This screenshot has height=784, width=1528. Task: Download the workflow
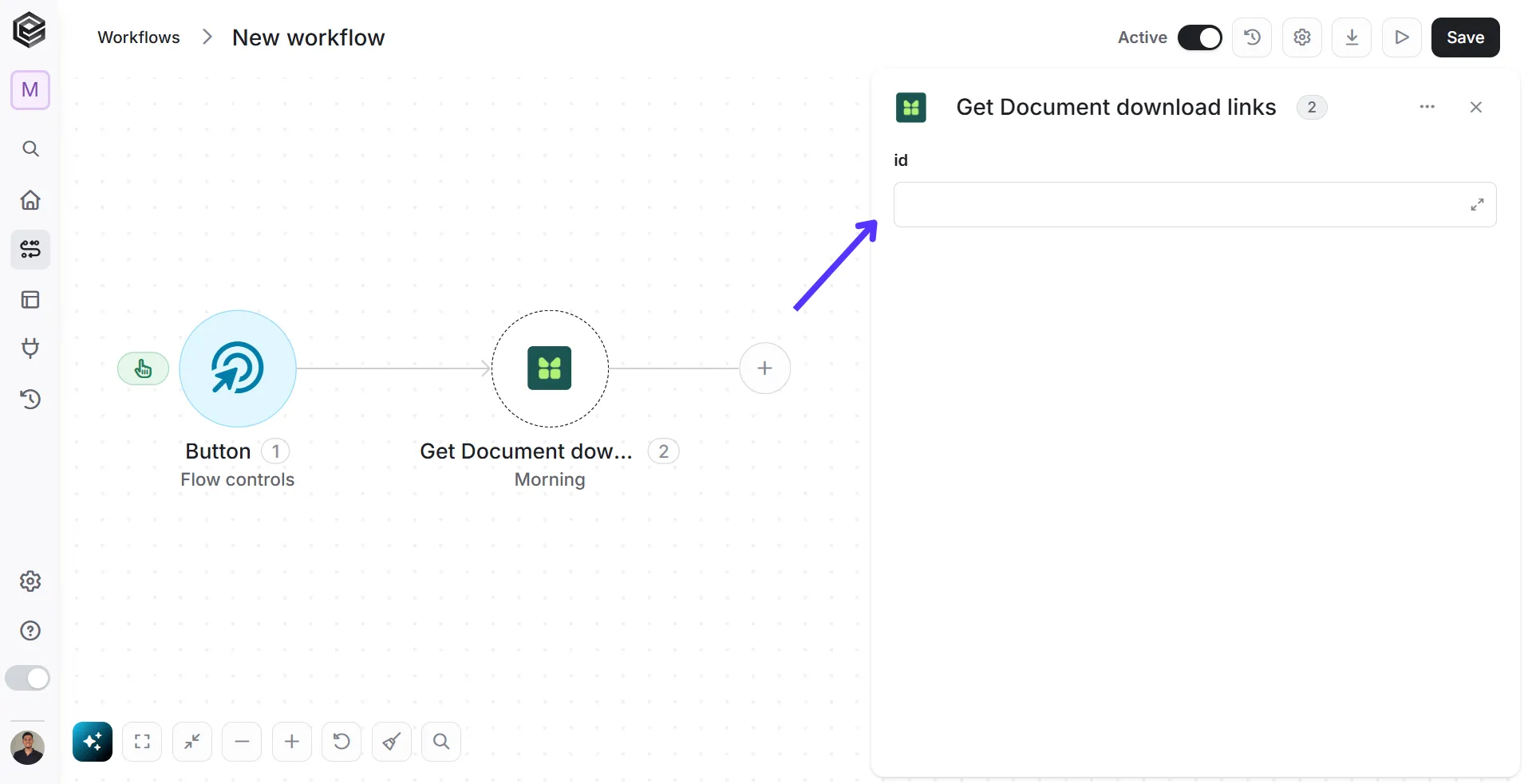pos(1352,37)
